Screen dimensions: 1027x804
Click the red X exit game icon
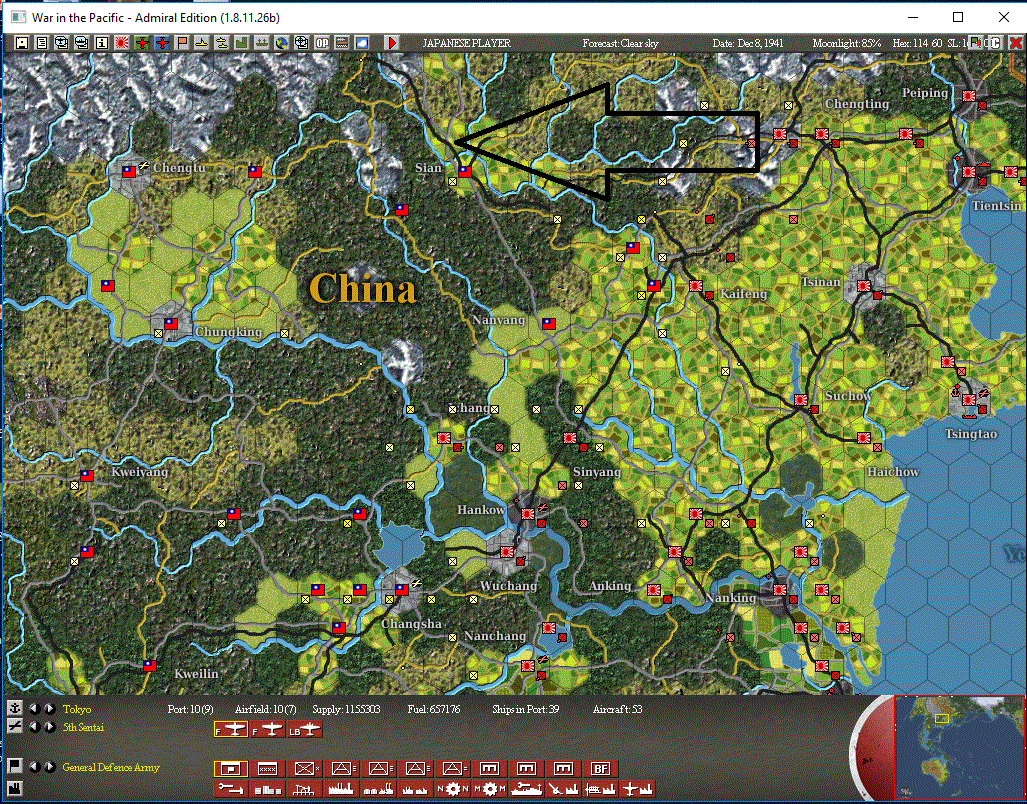click(1015, 43)
